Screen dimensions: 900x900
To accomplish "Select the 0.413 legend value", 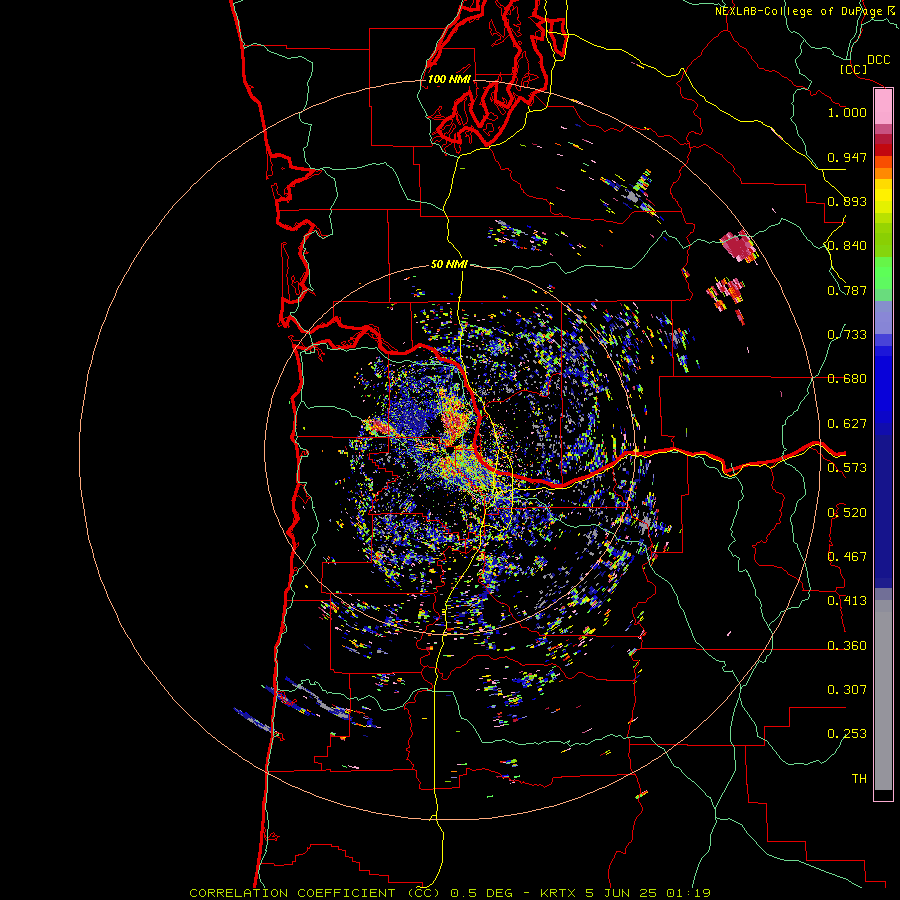I will 847,601.
